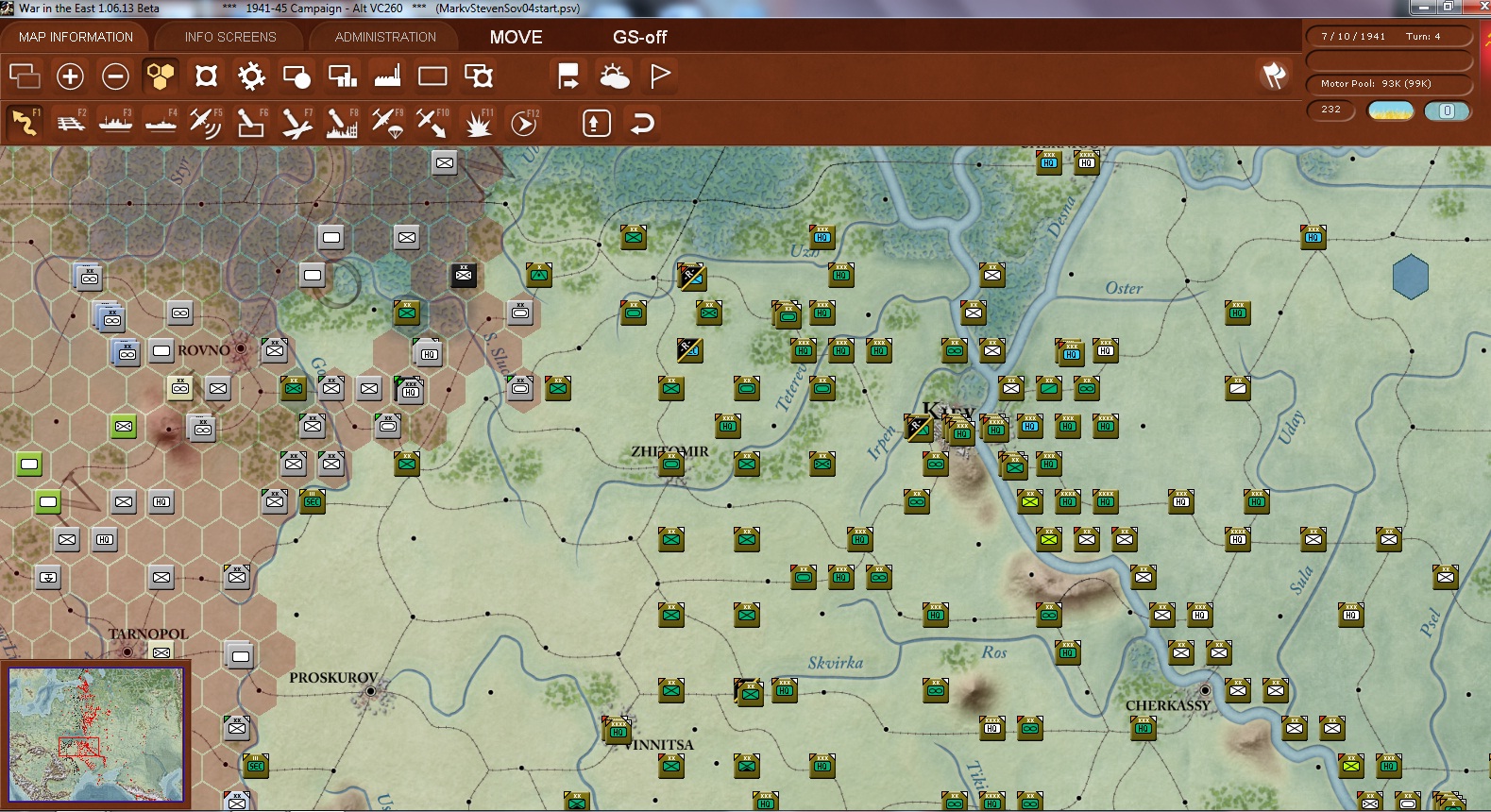The height and width of the screenshot is (812, 1491).
Task: Click the 7/10/1941 Turn 4 date display
Action: click(x=1388, y=36)
